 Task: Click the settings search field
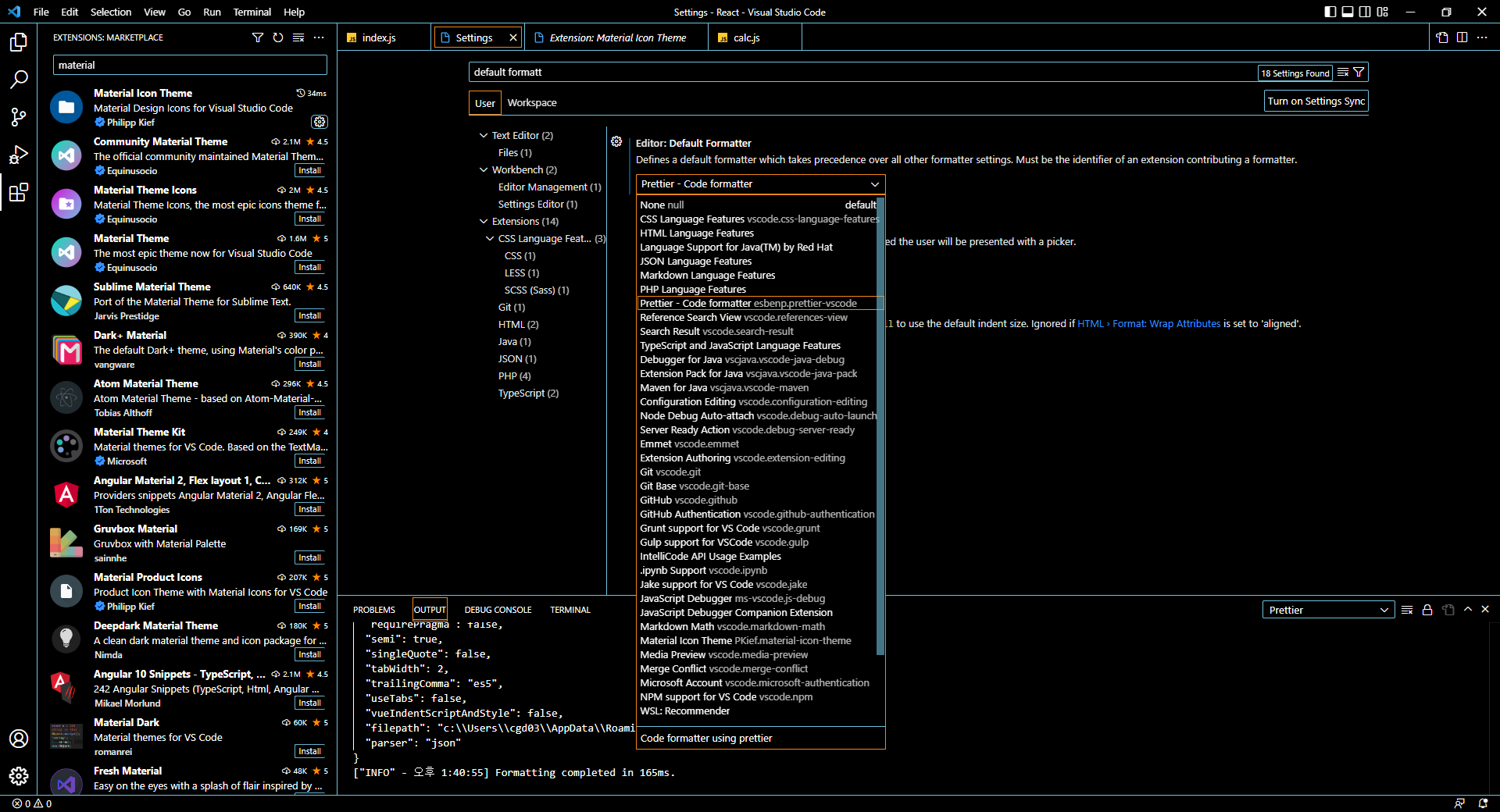point(863,73)
